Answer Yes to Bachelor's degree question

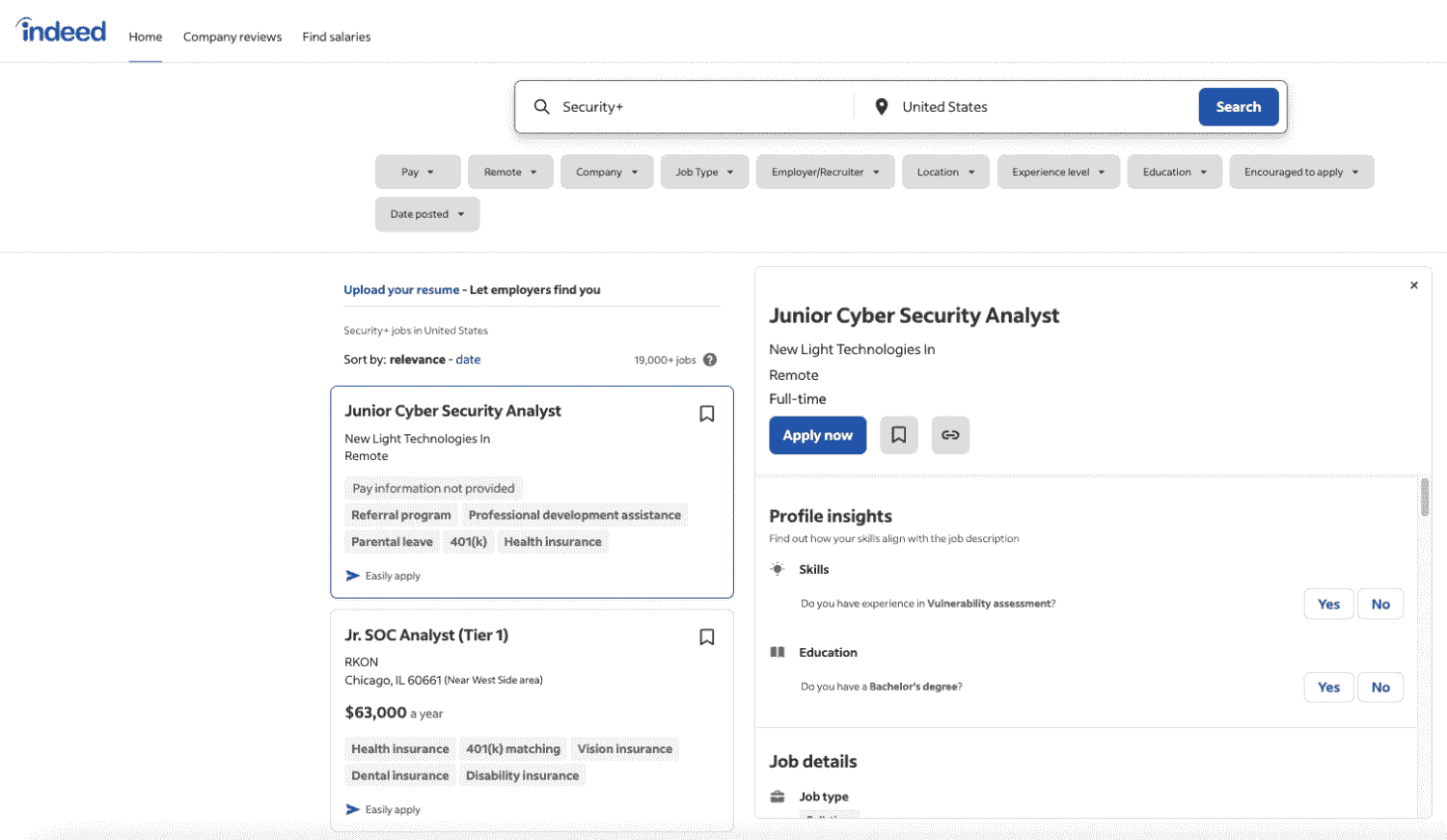[1328, 687]
